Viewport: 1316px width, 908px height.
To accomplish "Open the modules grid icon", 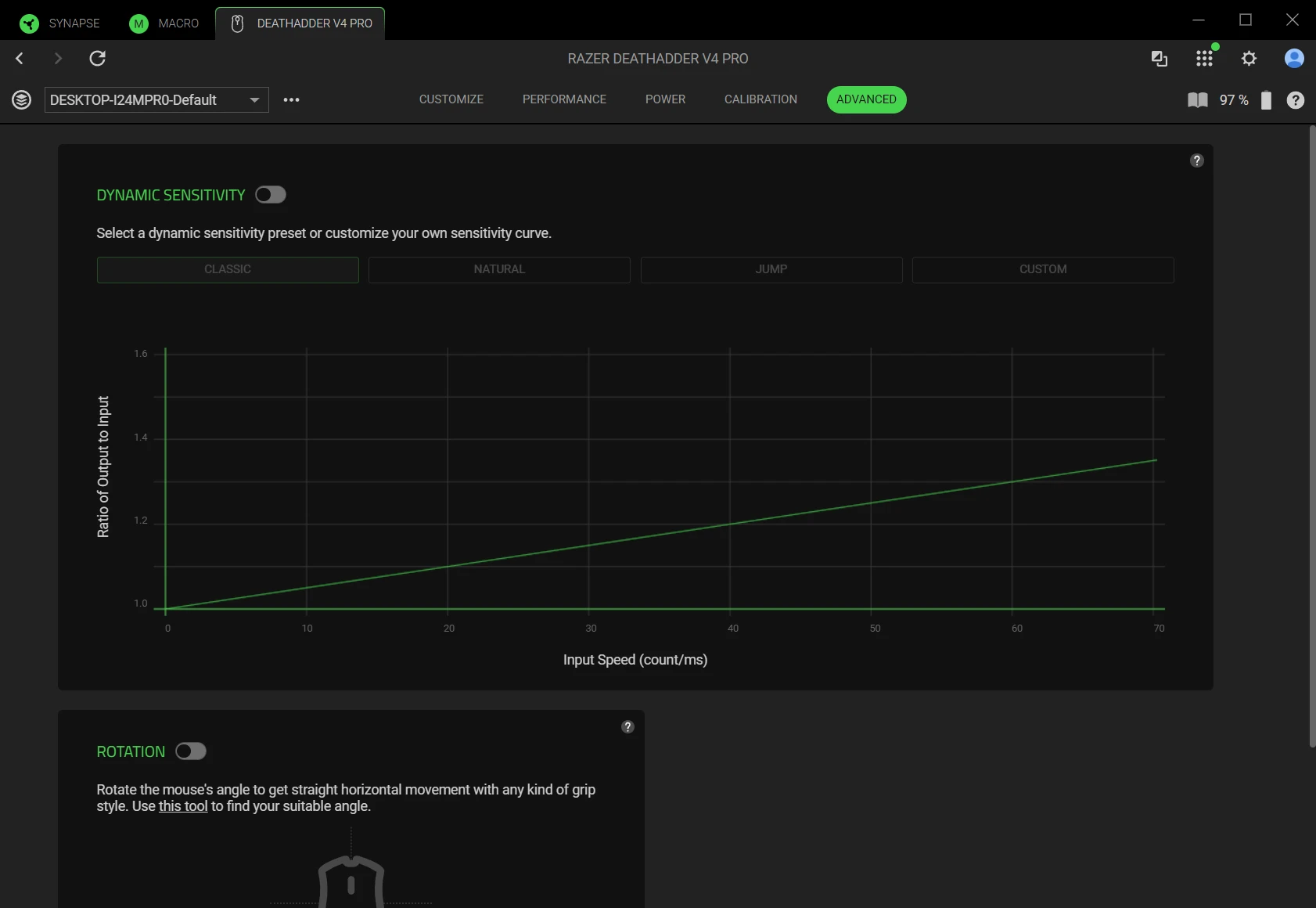I will [1204, 59].
